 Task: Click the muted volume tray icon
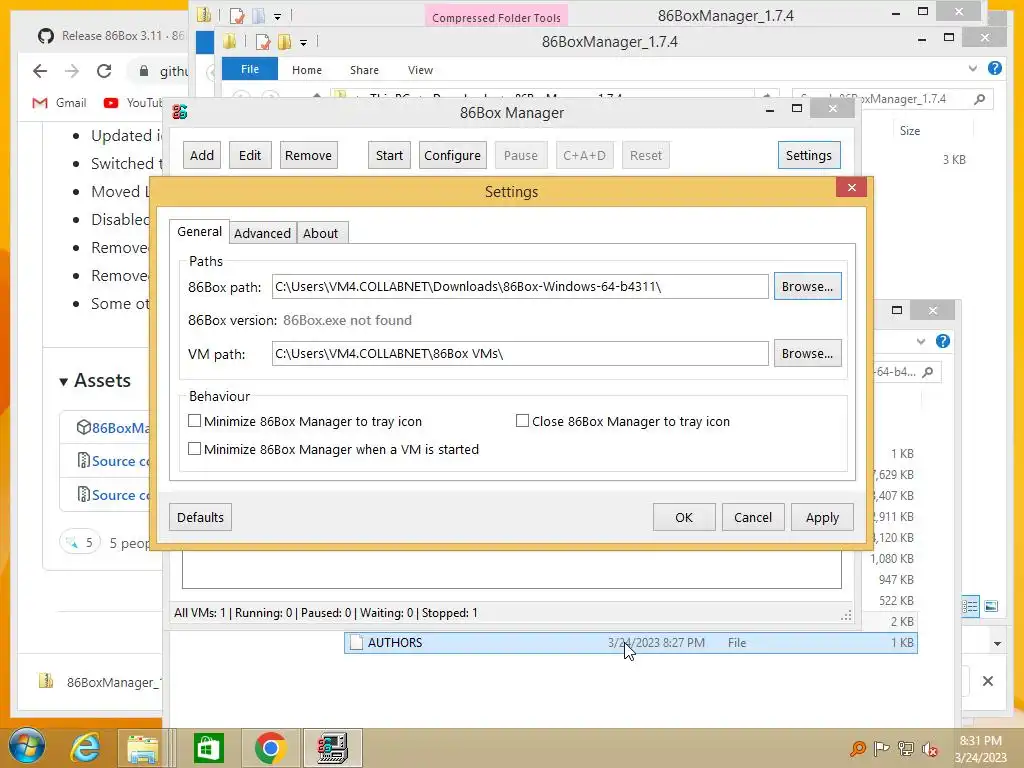930,748
